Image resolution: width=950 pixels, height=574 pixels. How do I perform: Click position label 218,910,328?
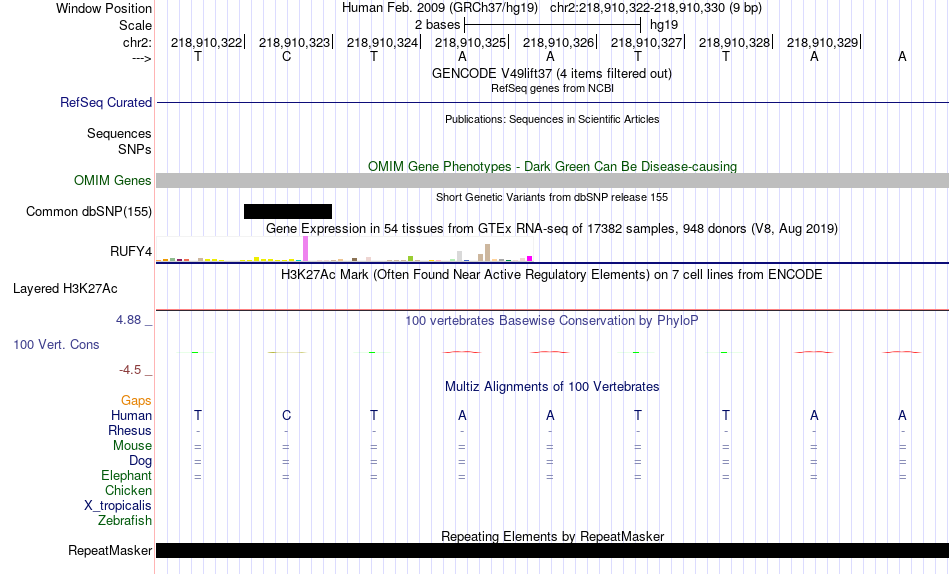pyautogui.click(x=734, y=42)
